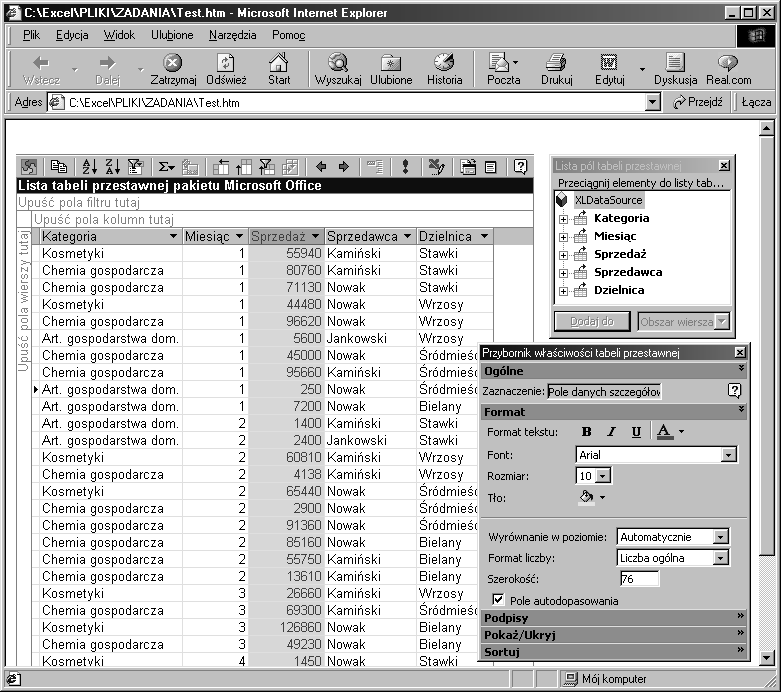
Task: Expand the Podpisy section
Action: click(x=614, y=618)
